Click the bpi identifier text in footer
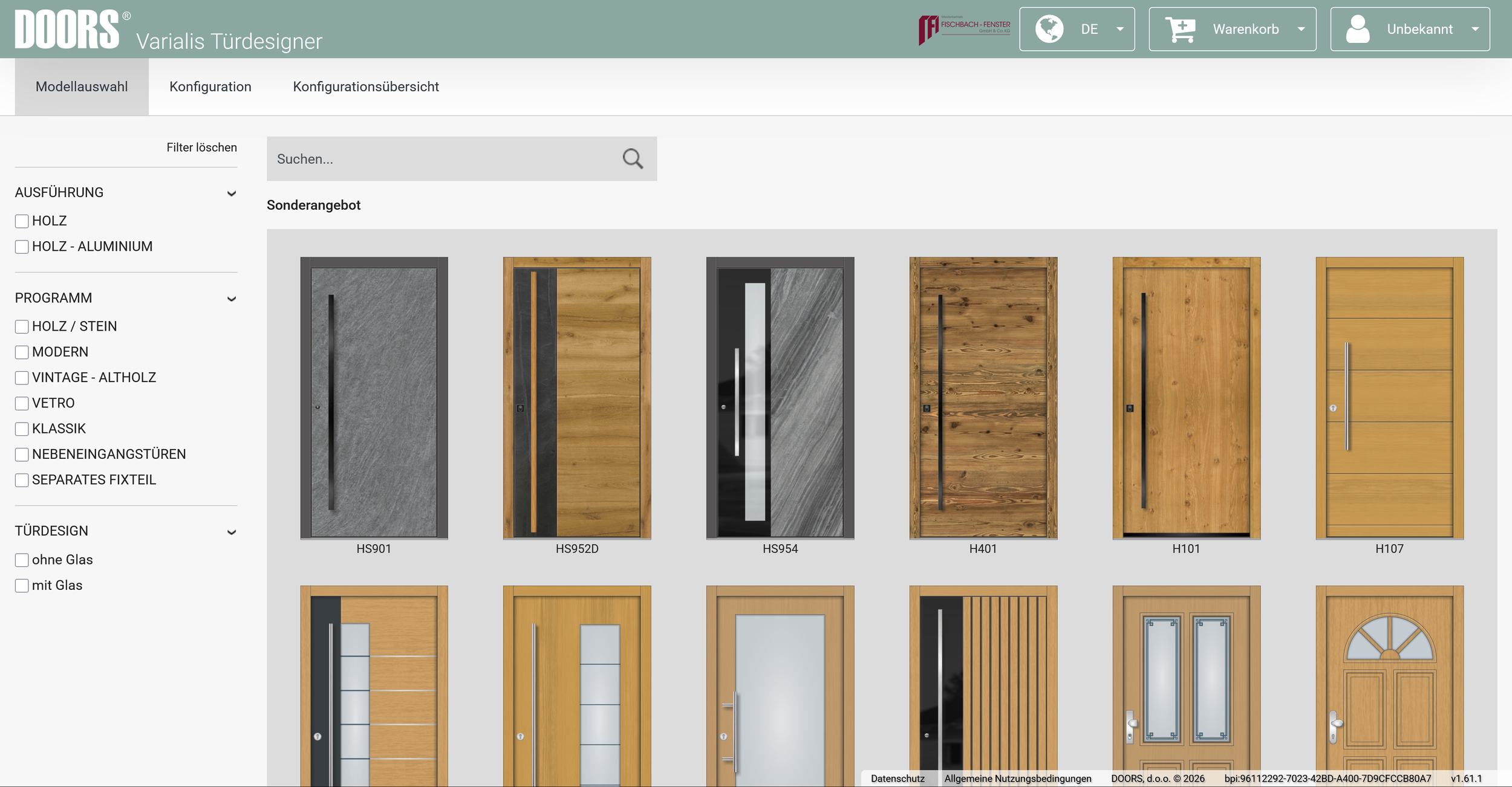1512x787 pixels. pos(1328,779)
